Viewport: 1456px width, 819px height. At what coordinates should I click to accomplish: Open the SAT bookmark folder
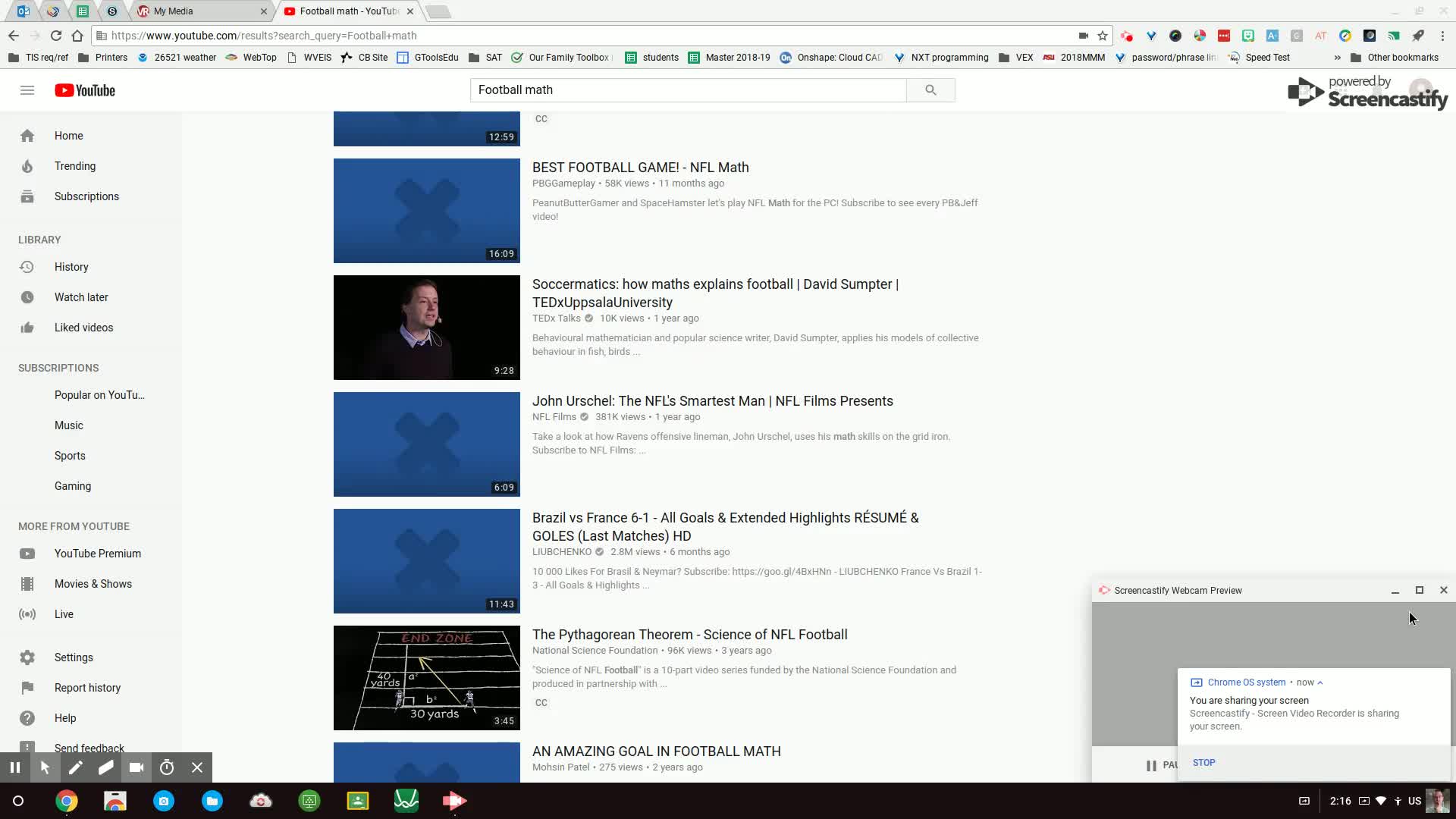[x=485, y=58]
